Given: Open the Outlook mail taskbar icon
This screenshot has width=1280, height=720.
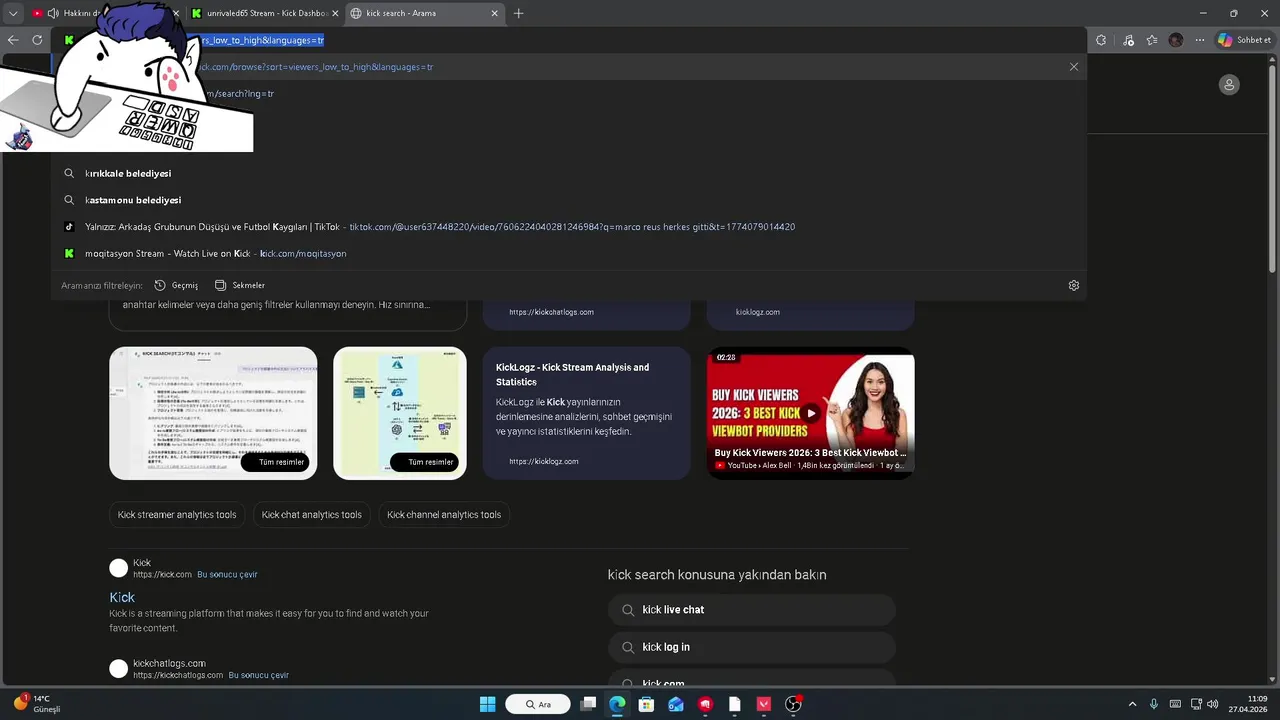Looking at the screenshot, I should pos(676,704).
